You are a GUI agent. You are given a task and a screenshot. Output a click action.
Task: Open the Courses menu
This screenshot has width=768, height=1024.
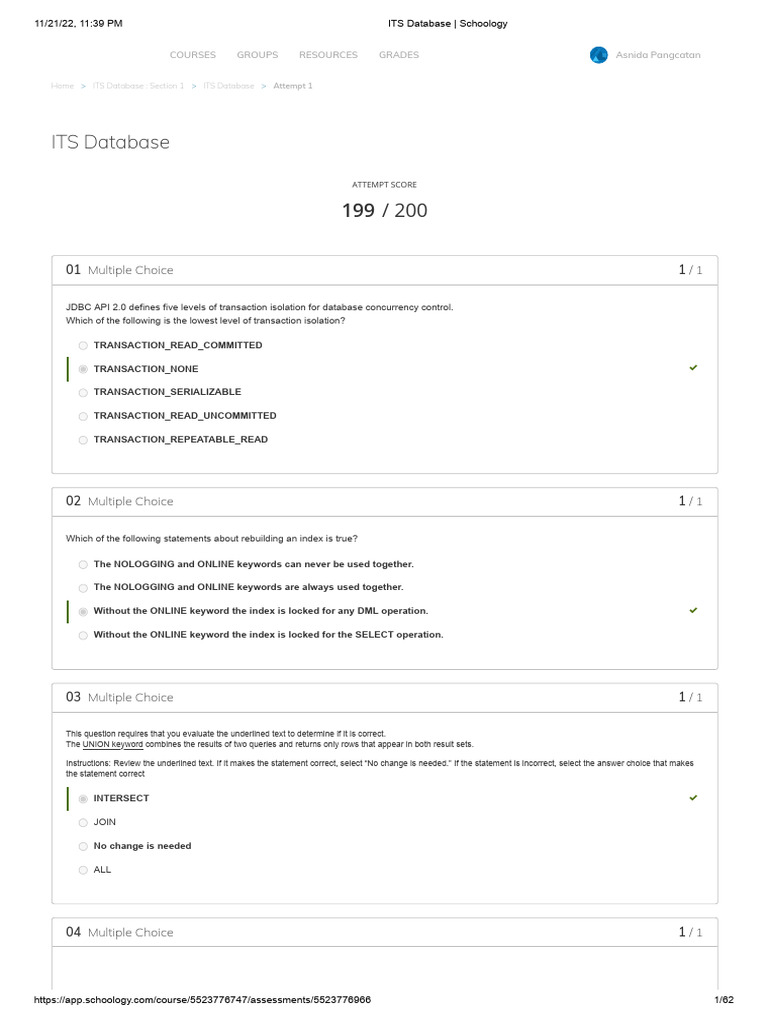[x=193, y=55]
